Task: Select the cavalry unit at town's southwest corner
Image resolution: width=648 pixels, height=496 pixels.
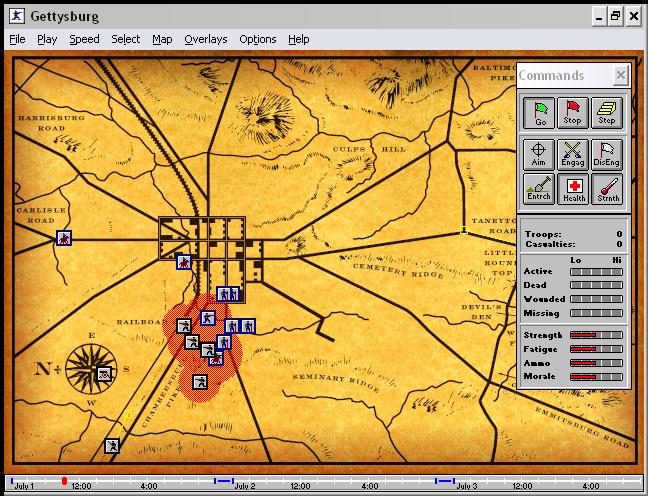Action: (x=184, y=262)
